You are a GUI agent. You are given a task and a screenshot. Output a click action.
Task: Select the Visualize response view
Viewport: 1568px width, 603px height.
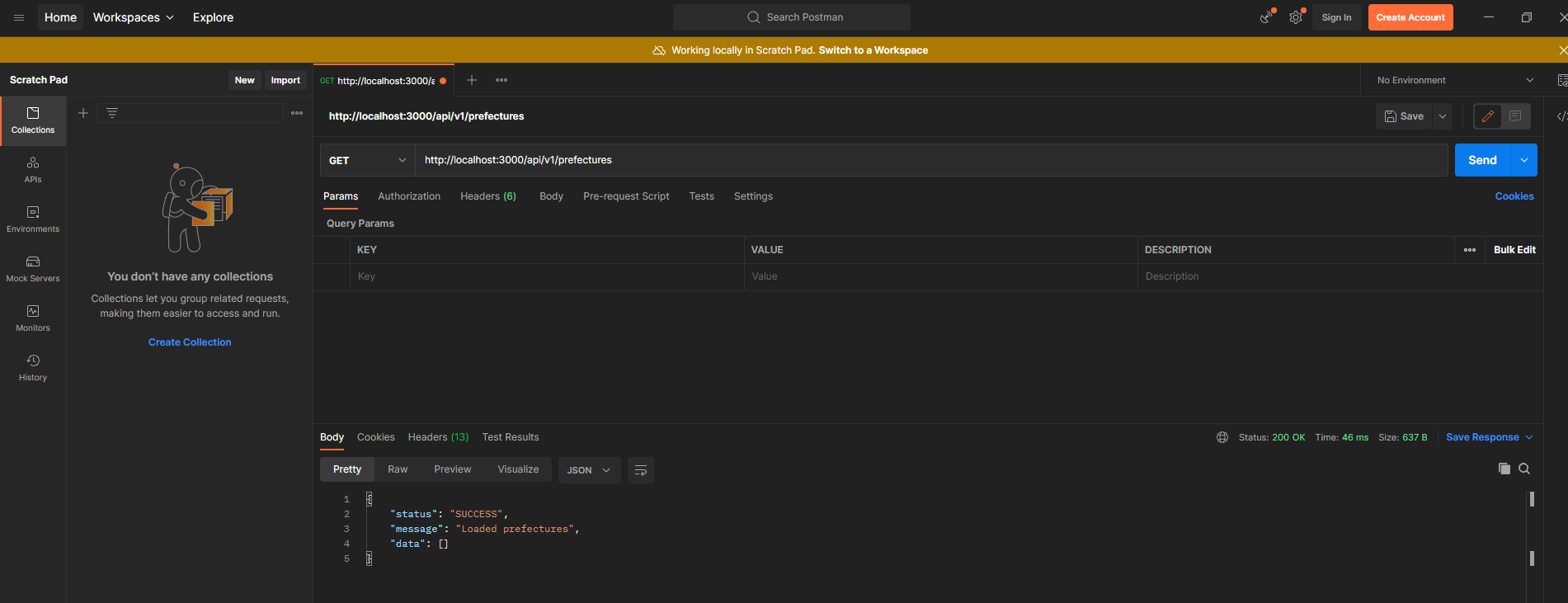pos(518,469)
